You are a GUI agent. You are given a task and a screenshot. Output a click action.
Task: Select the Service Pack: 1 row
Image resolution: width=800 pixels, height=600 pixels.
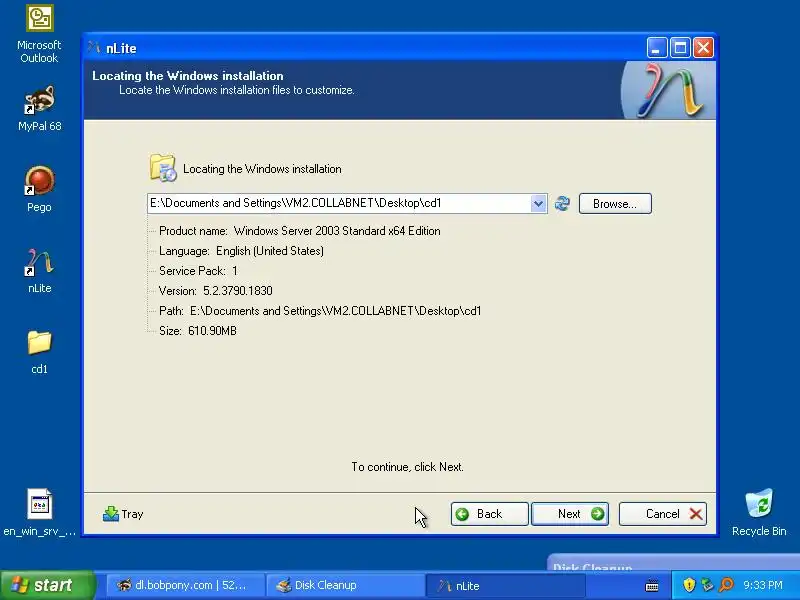[198, 271]
